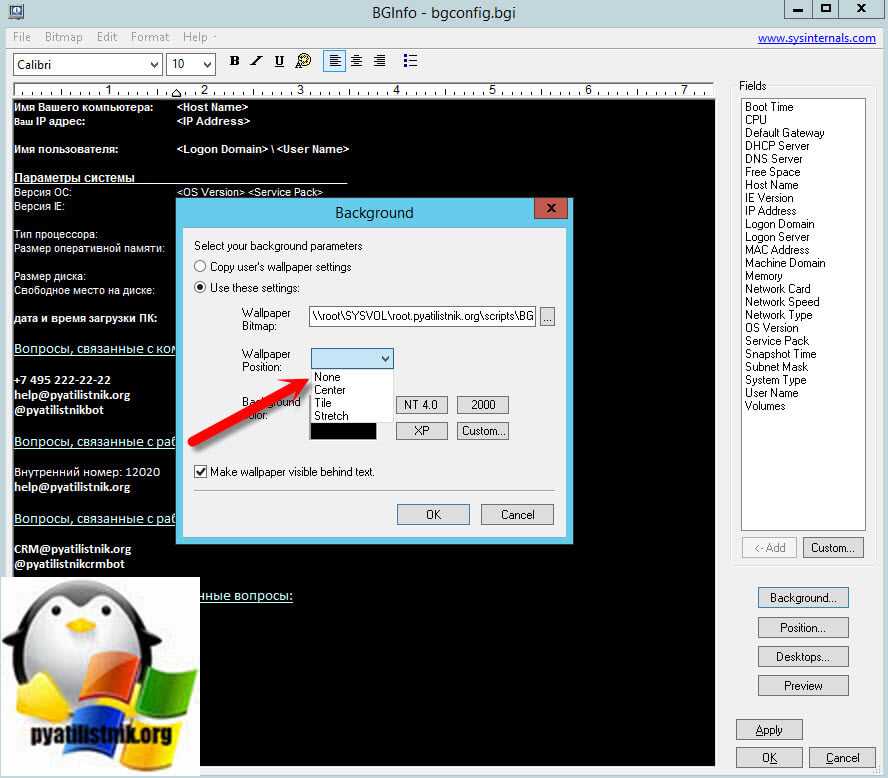Toggle bullet list formatting
Screen dimensions: 888x778
tap(410, 61)
